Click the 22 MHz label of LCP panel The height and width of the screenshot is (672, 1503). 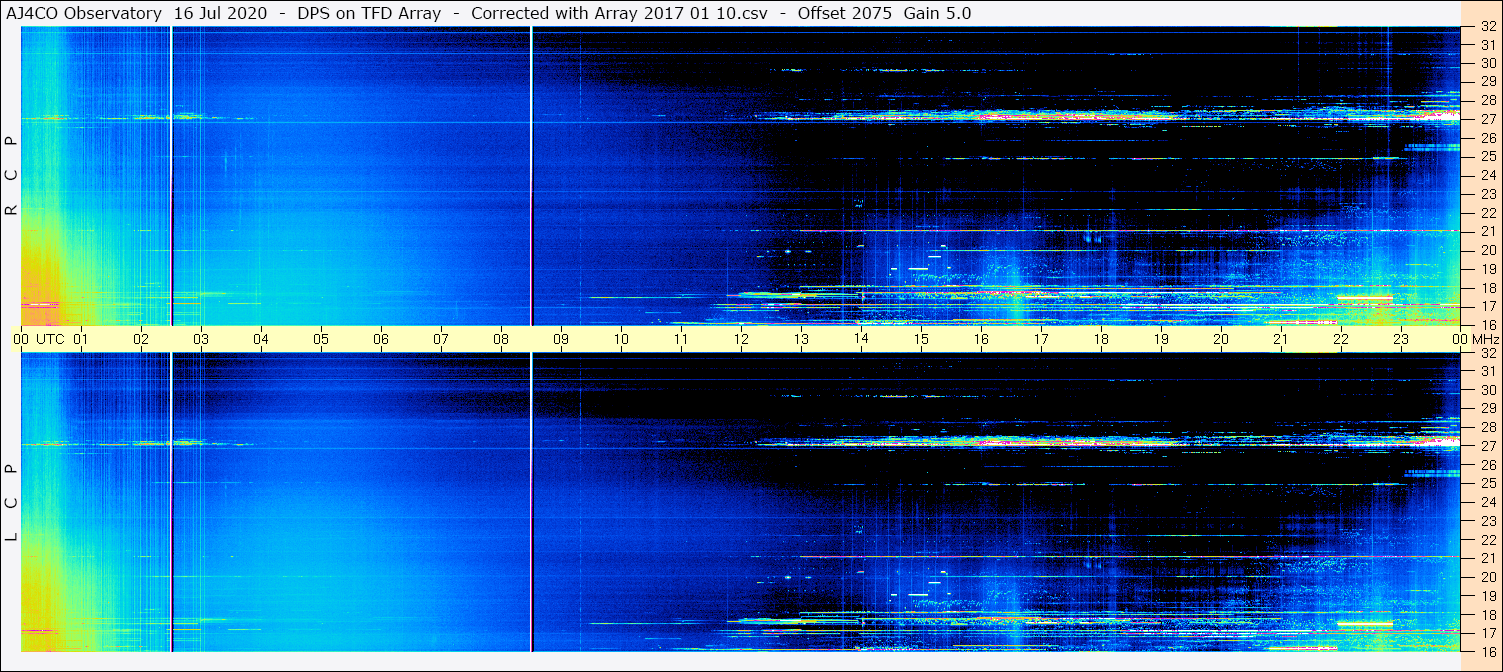pyautogui.click(x=1487, y=539)
